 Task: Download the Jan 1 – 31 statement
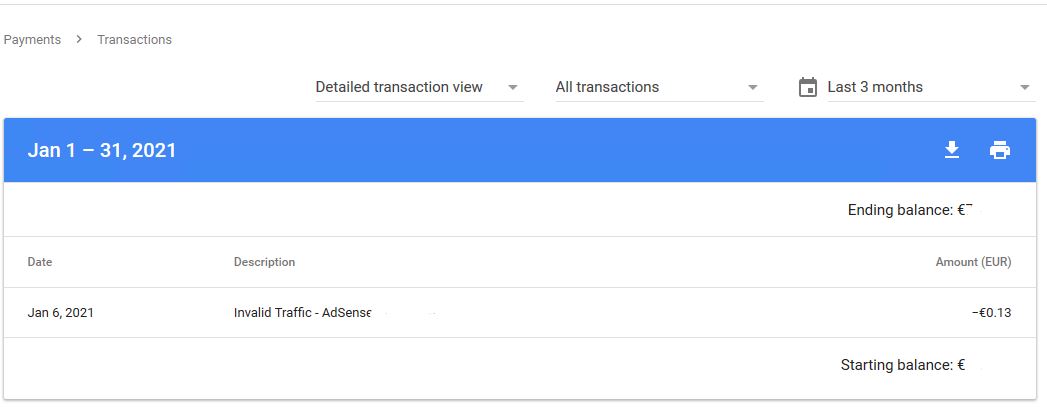click(x=952, y=150)
